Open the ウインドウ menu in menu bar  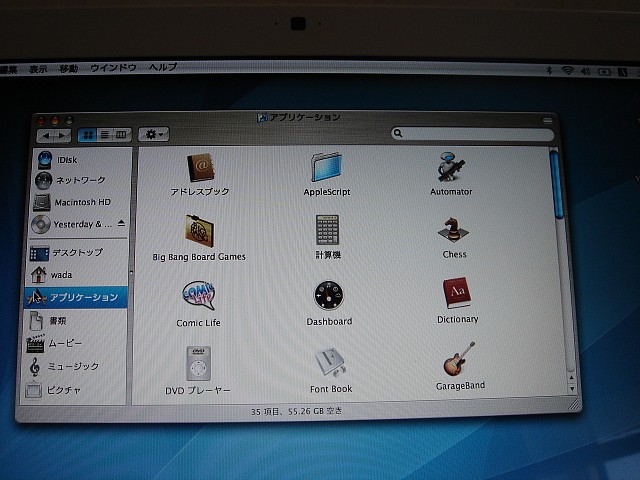[113, 68]
